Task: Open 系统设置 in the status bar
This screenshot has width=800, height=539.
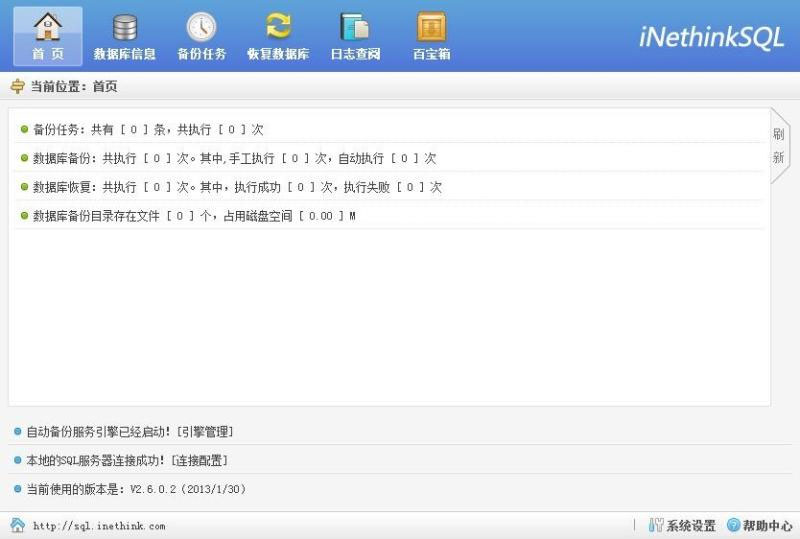Action: 682,525
